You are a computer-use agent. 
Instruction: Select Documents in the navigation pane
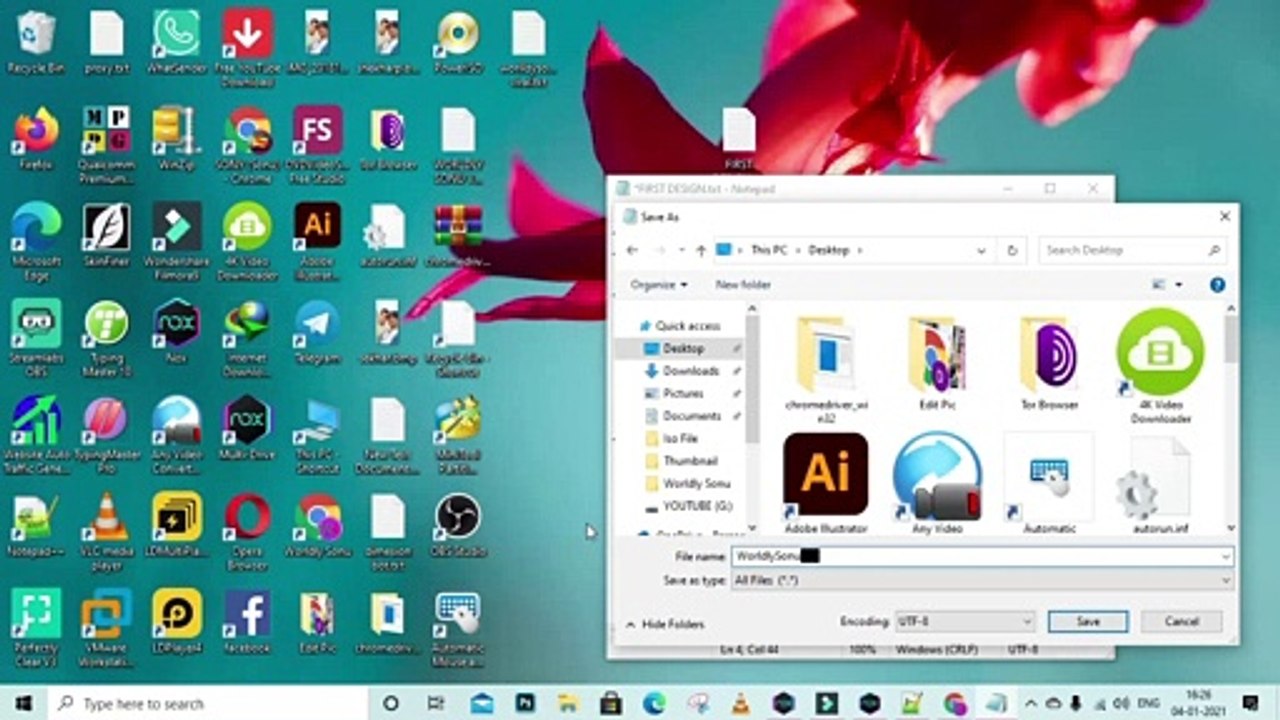click(691, 416)
